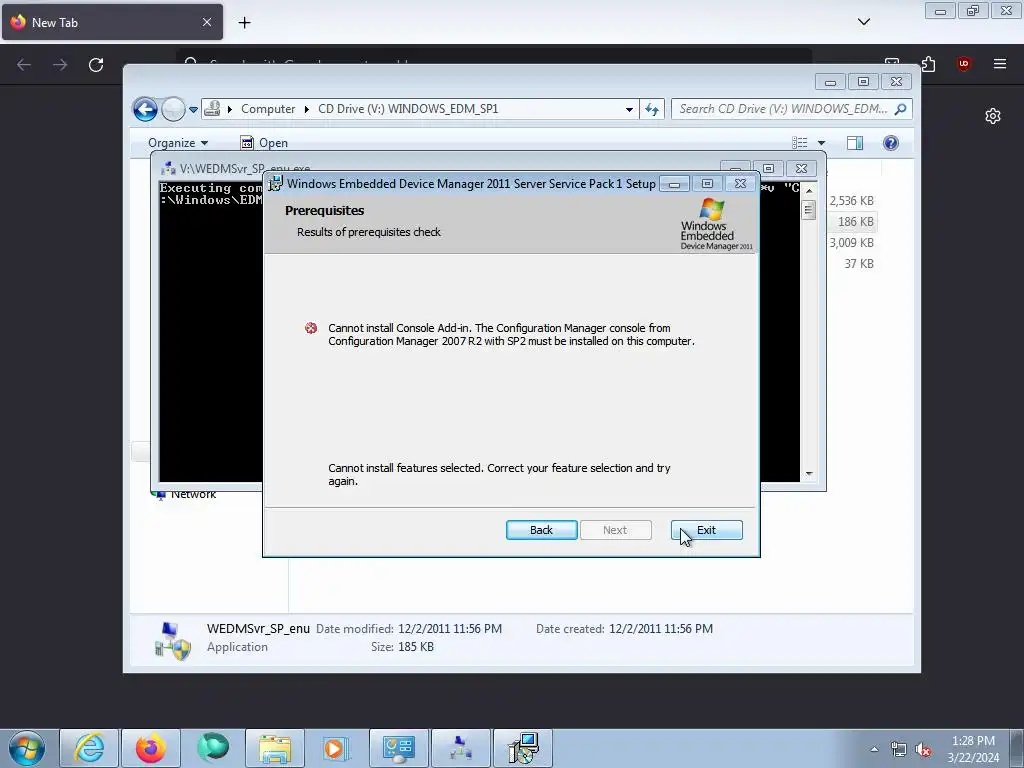Open the Organize menu

pyautogui.click(x=178, y=143)
